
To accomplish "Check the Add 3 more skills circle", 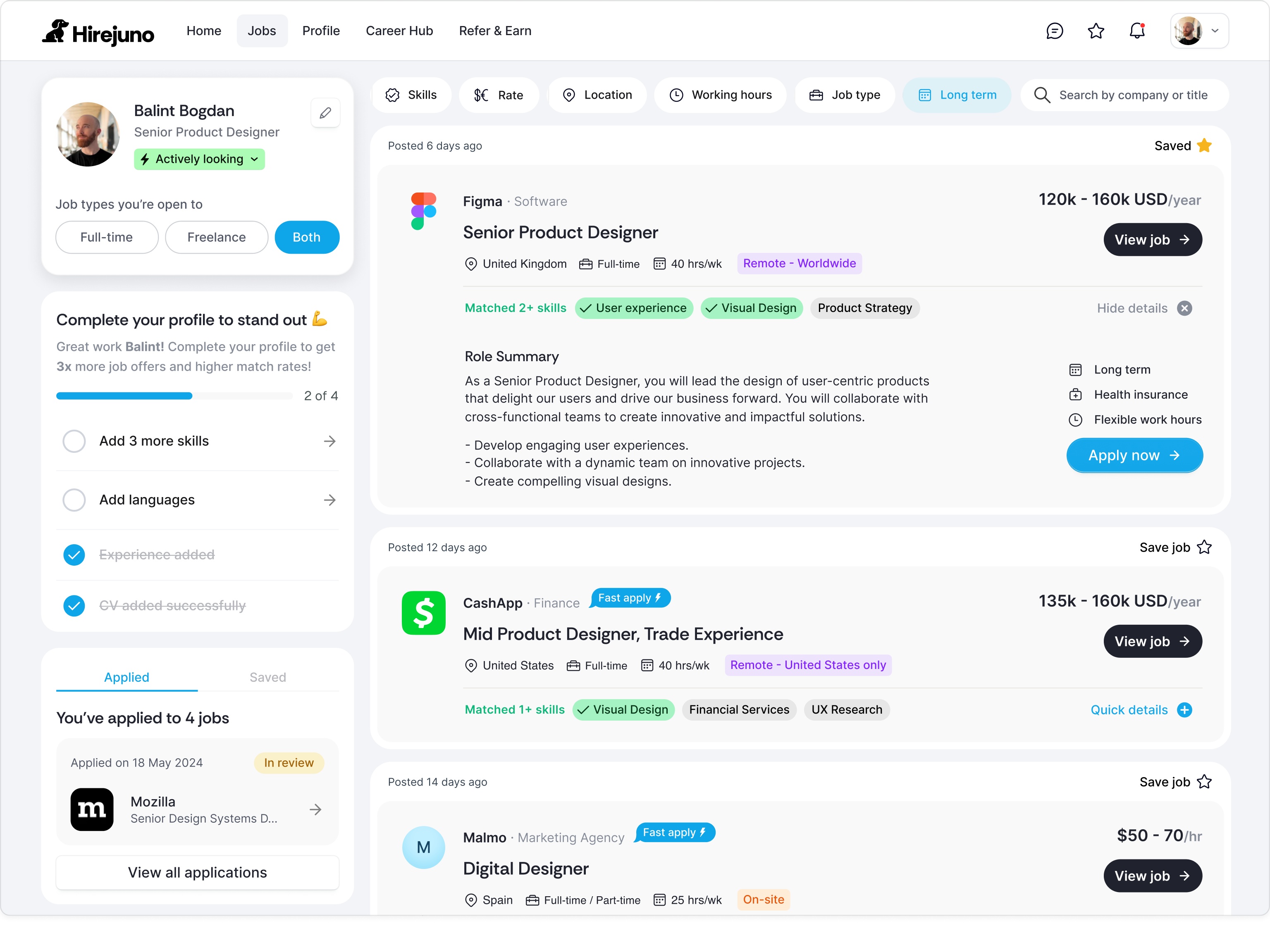I will pyautogui.click(x=74, y=441).
